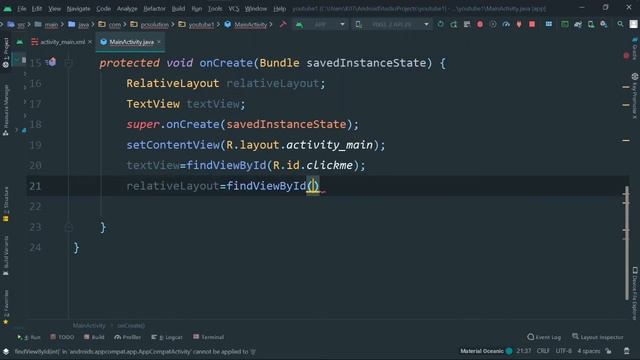The height and width of the screenshot is (360, 640).
Task: Click the sync project with Gradle icon
Action: point(578,24)
